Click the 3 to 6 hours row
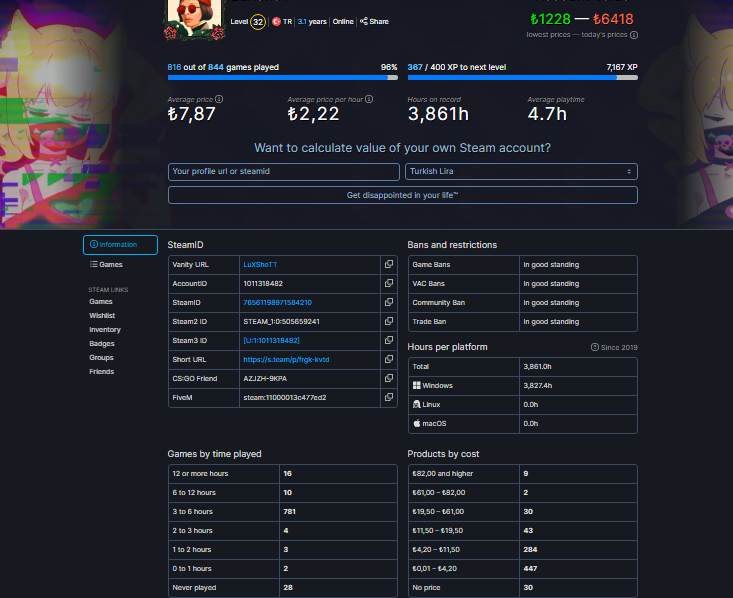This screenshot has width=733, height=598. pos(283,512)
